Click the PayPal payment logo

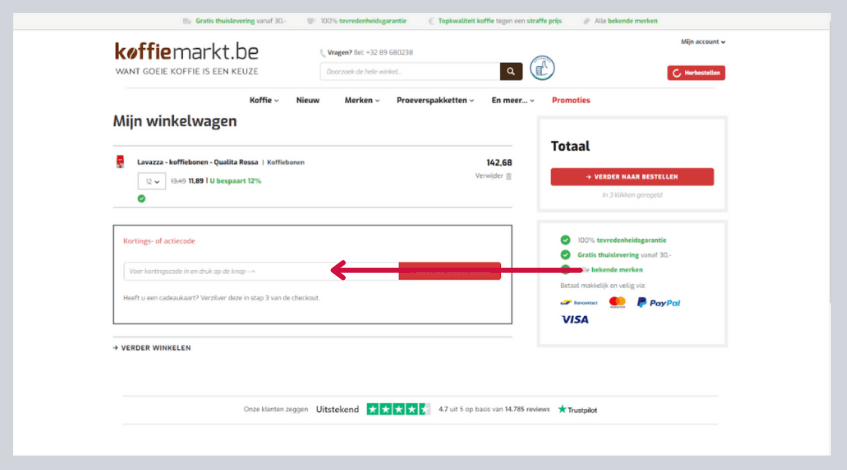658,302
